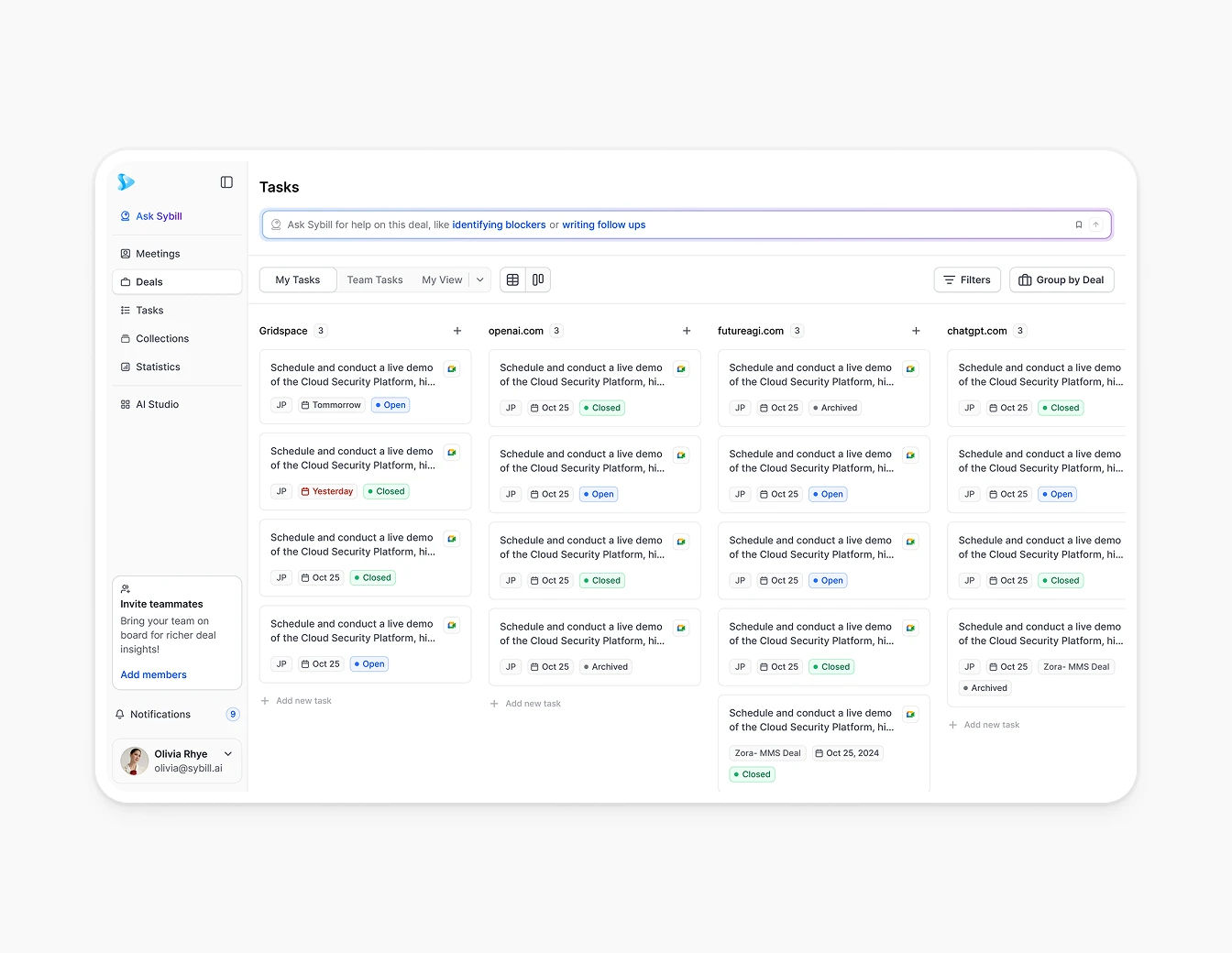This screenshot has height=953, width=1232.
Task: Click the bookmark icon in the Sybill search bar
Action: (1079, 225)
